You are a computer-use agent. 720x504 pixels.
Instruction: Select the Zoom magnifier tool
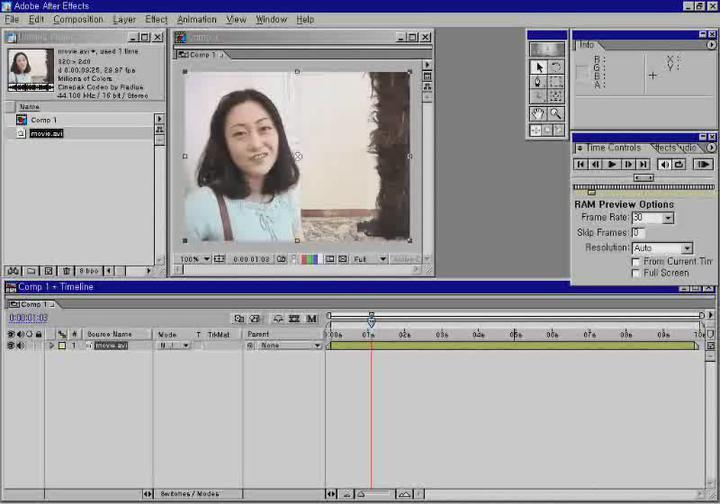point(556,113)
